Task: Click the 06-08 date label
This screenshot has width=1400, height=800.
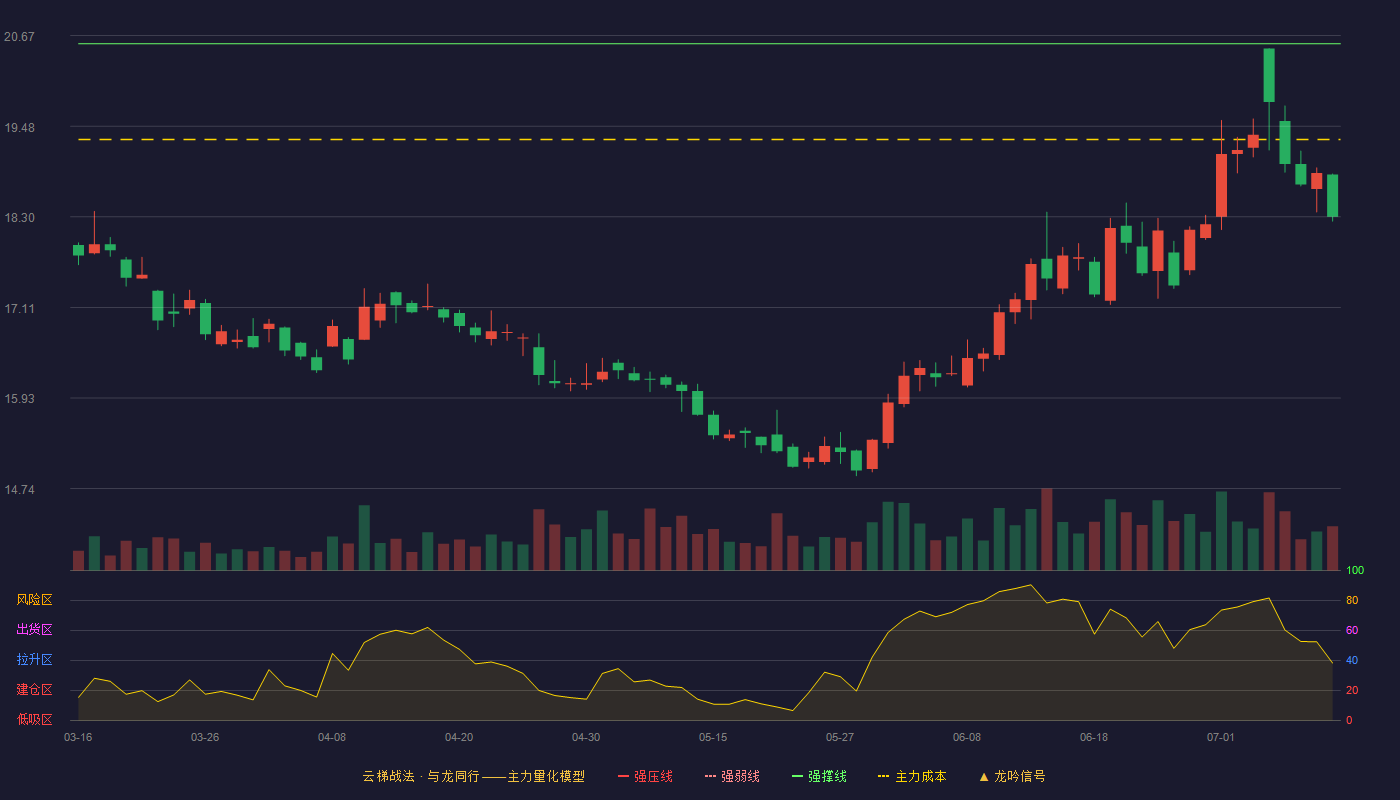Action: (x=967, y=737)
